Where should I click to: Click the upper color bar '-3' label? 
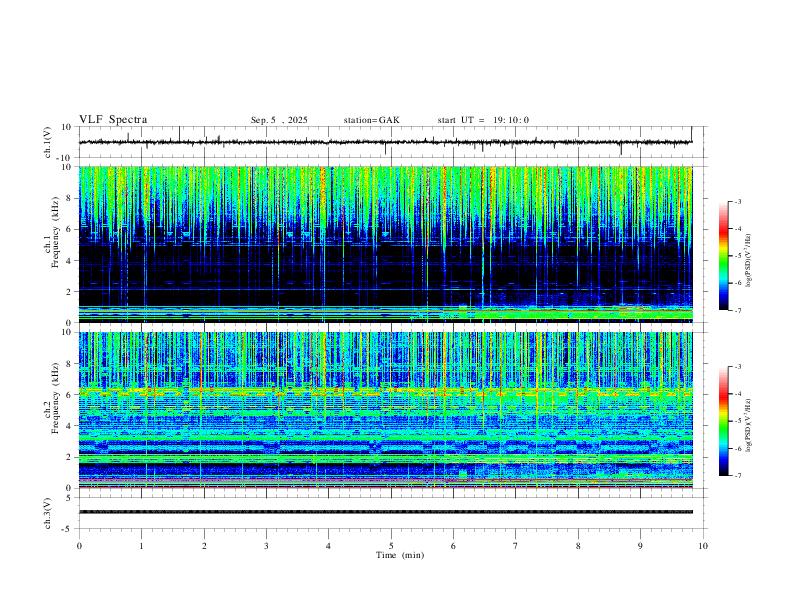point(737,201)
